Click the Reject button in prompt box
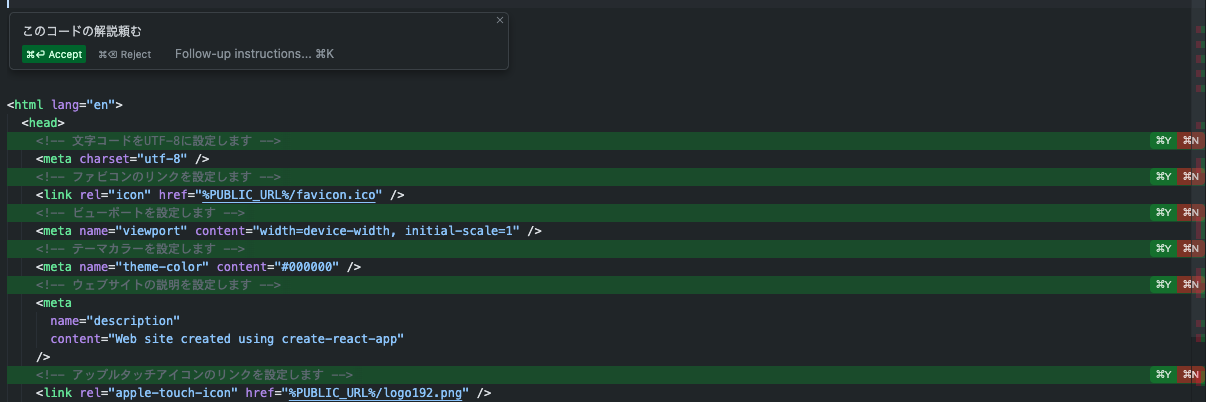 tap(125, 54)
